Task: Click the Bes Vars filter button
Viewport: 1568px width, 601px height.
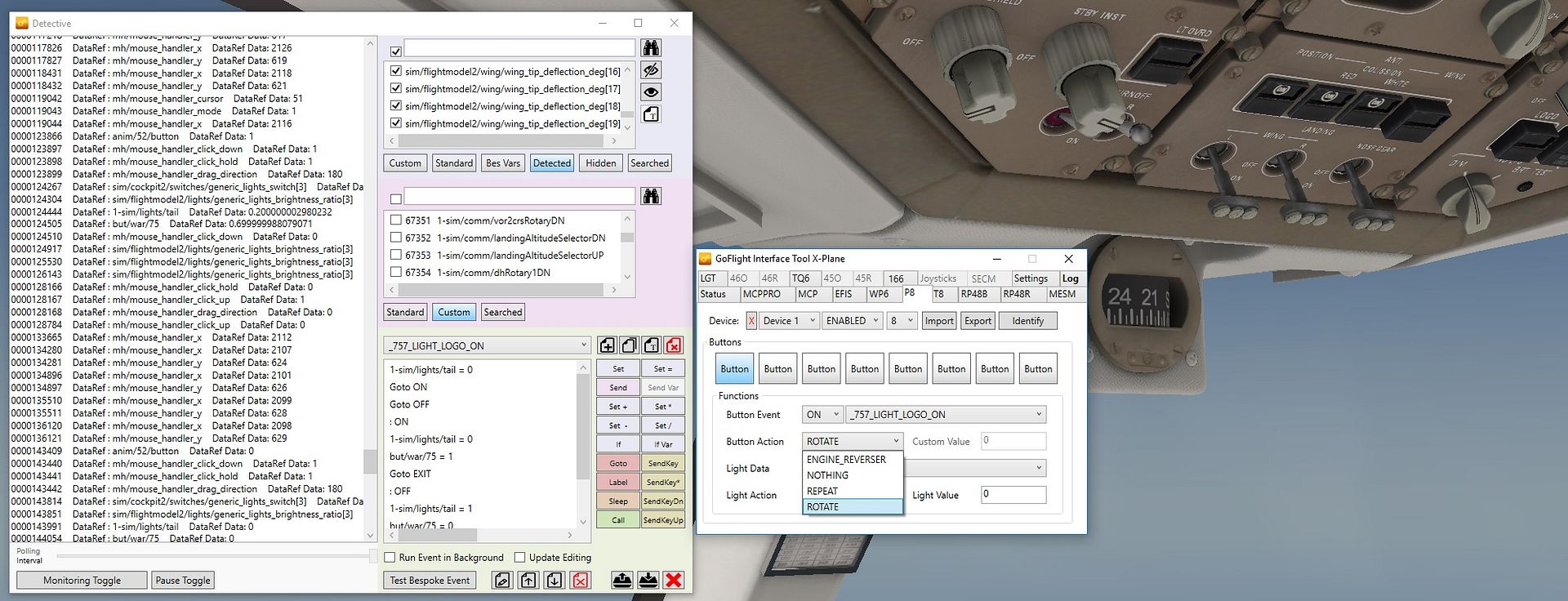Action: pos(502,163)
